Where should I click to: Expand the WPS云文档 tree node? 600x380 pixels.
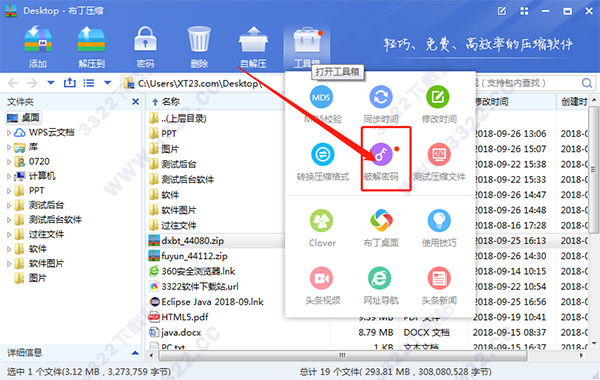tap(8, 132)
